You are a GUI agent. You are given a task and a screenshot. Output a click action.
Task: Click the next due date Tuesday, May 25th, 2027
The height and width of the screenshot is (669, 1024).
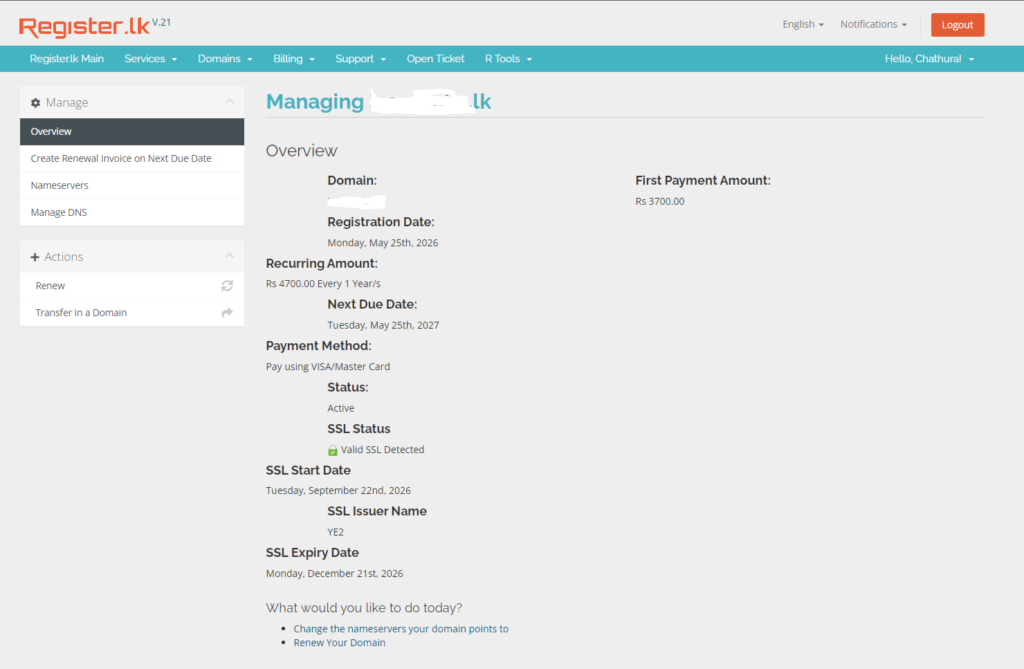pos(383,325)
